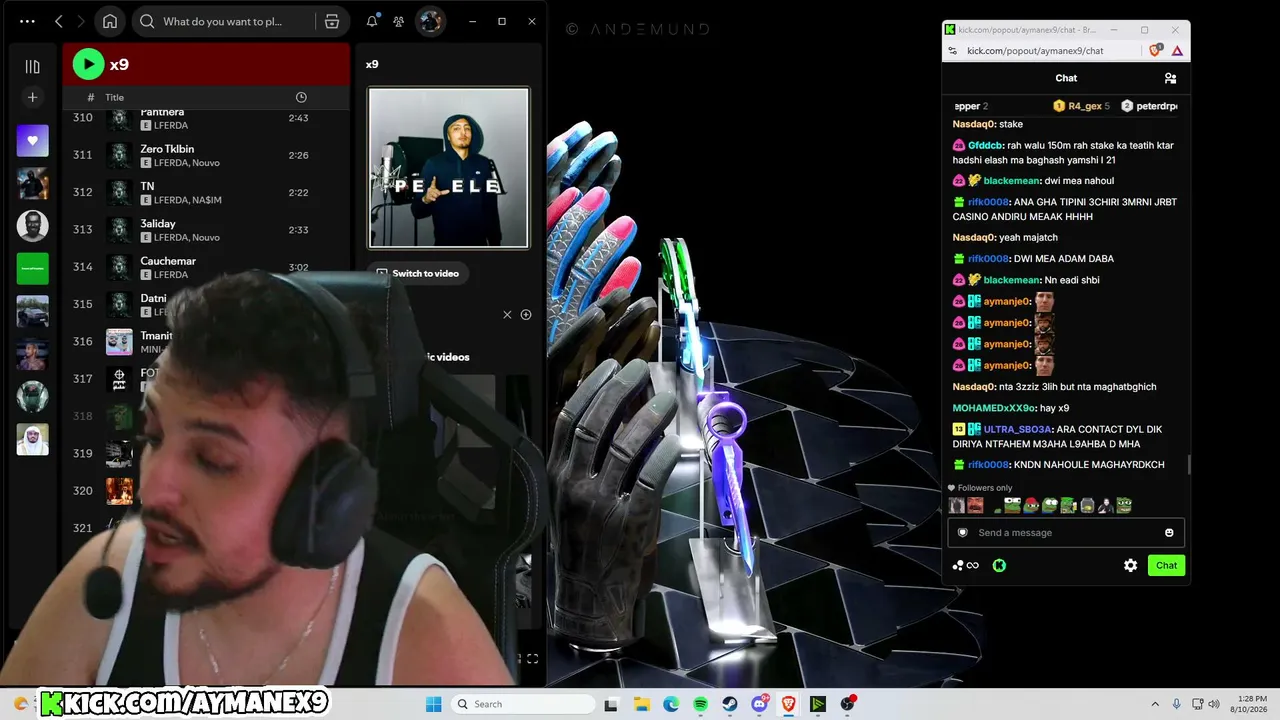Click the Kick chat address bar URL

[1035, 51]
